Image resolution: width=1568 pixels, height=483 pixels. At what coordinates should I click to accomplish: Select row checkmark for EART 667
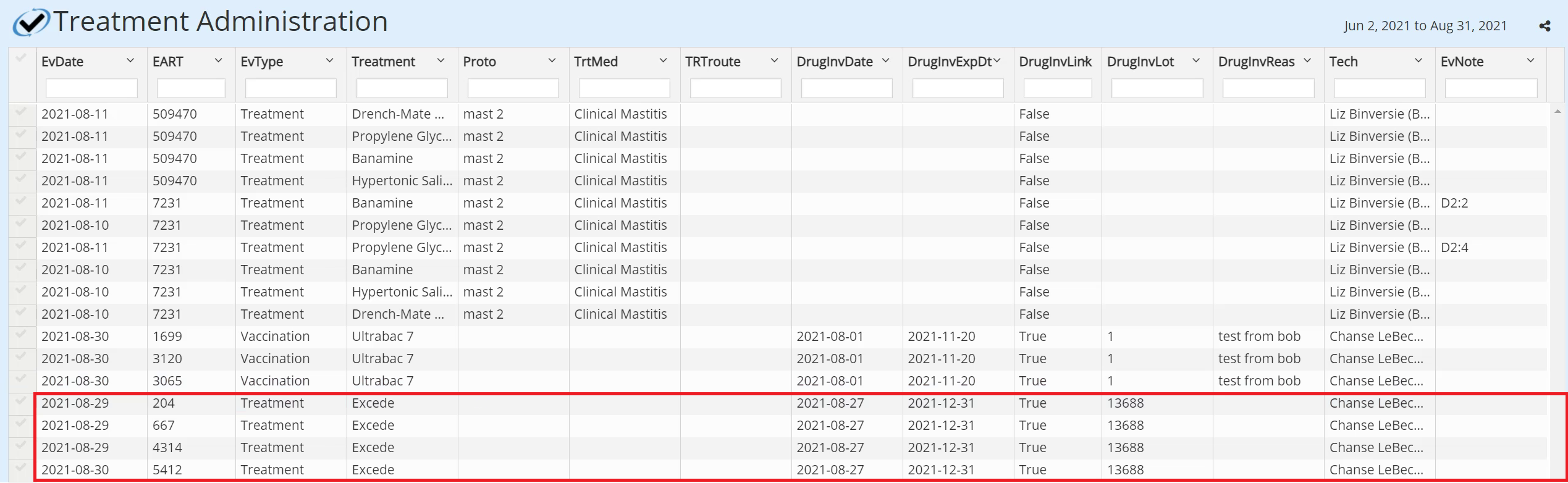tap(21, 423)
